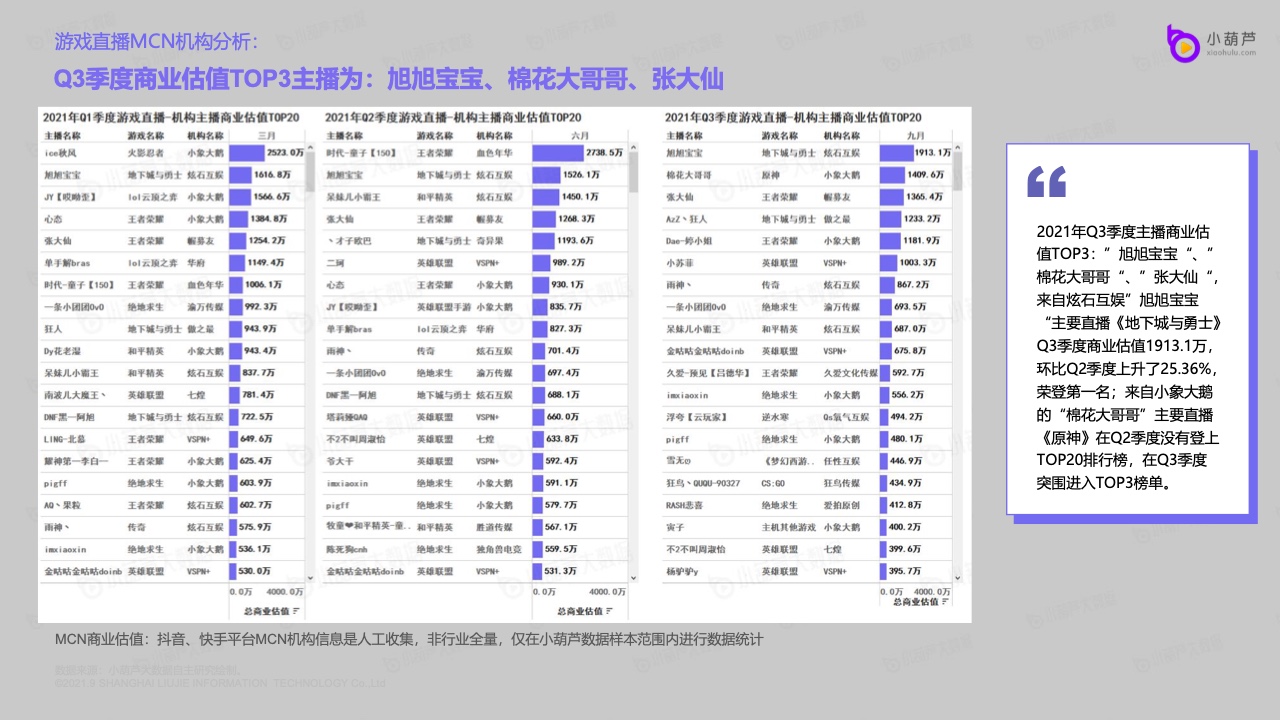Click the Q3 chart scrollbar down arrow

click(x=958, y=578)
